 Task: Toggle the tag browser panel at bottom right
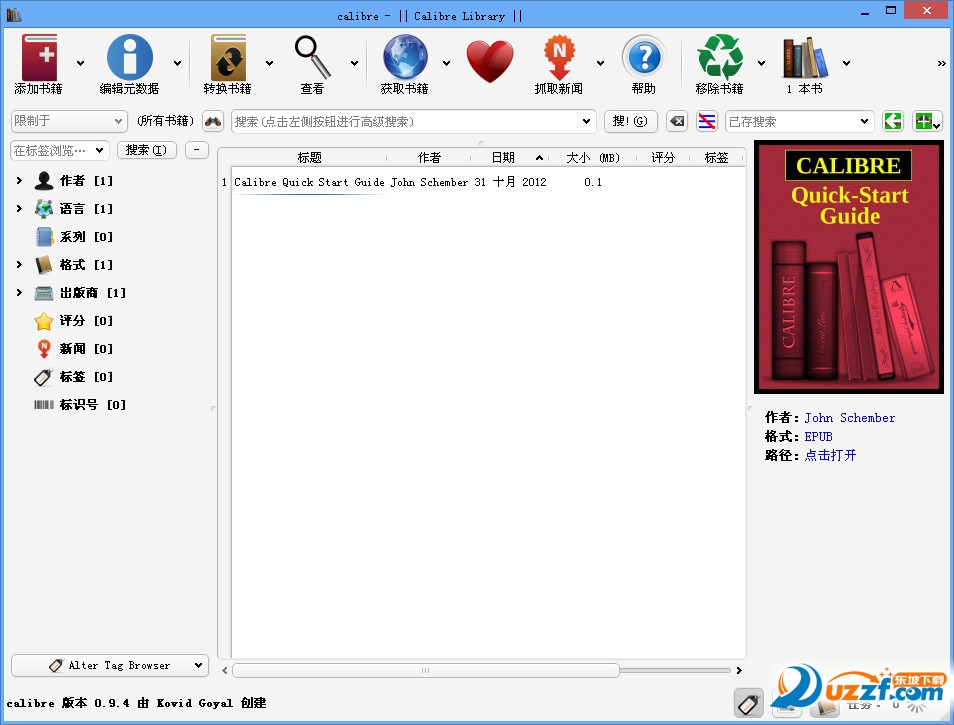[748, 703]
